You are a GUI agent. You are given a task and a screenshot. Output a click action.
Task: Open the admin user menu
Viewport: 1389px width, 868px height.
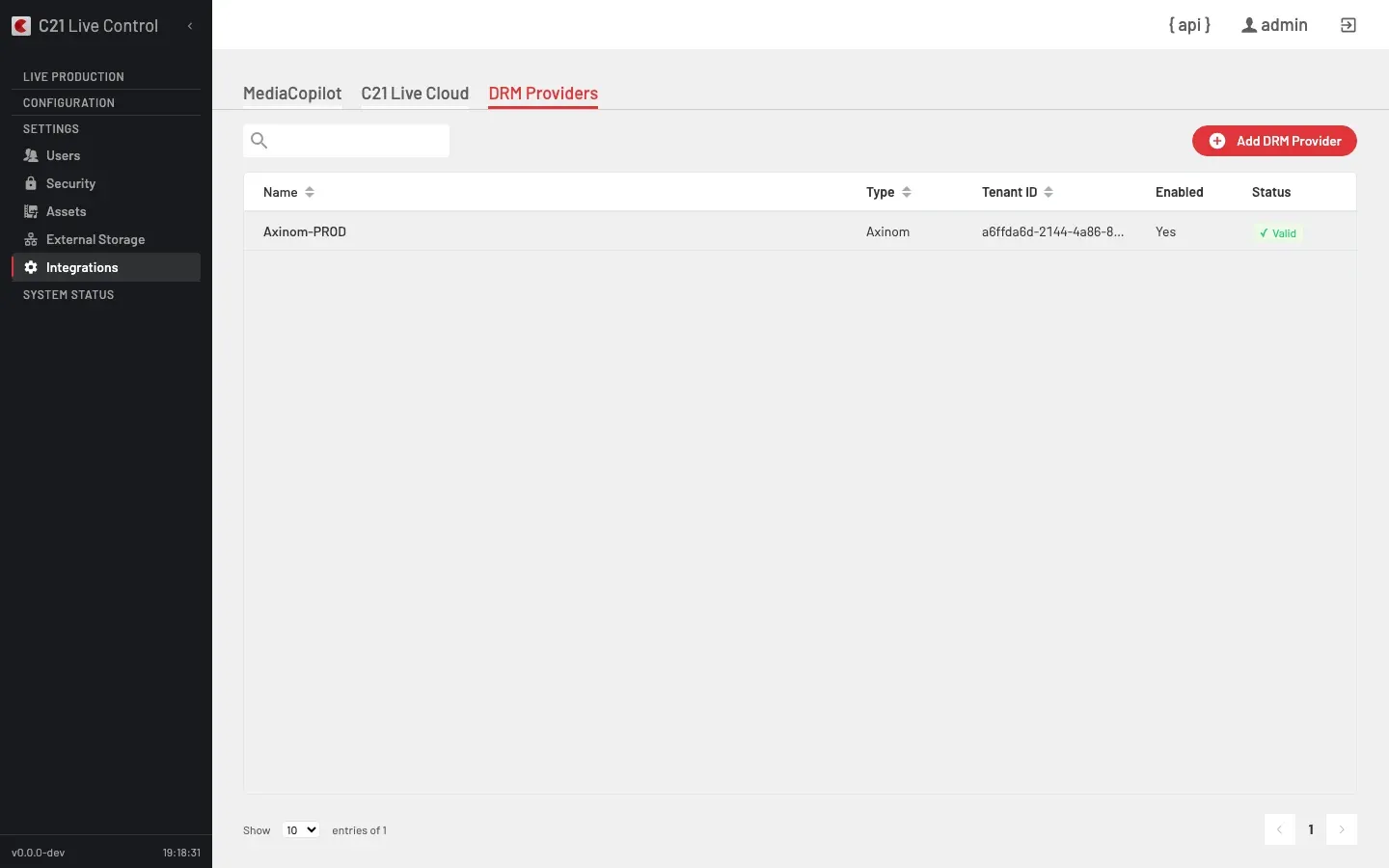(x=1274, y=25)
